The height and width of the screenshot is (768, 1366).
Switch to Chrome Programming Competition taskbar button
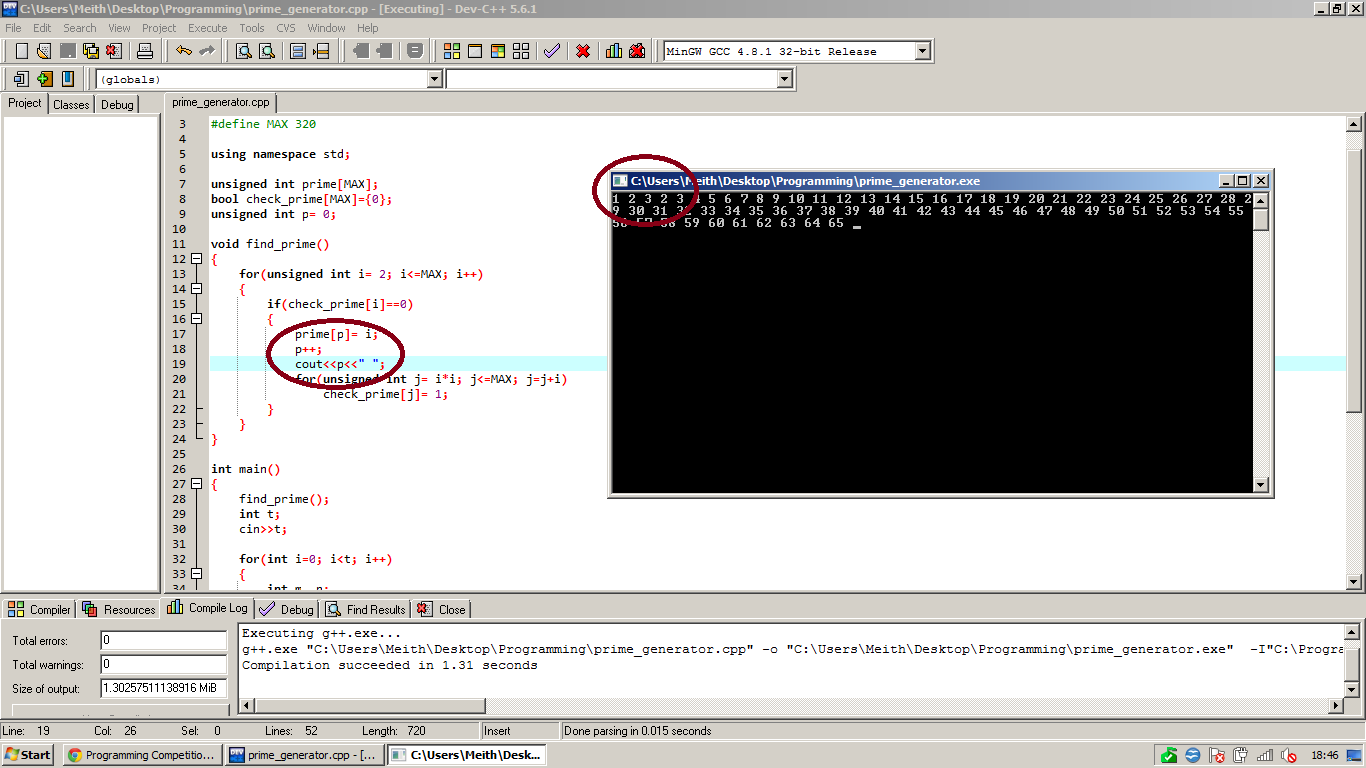(x=142, y=755)
